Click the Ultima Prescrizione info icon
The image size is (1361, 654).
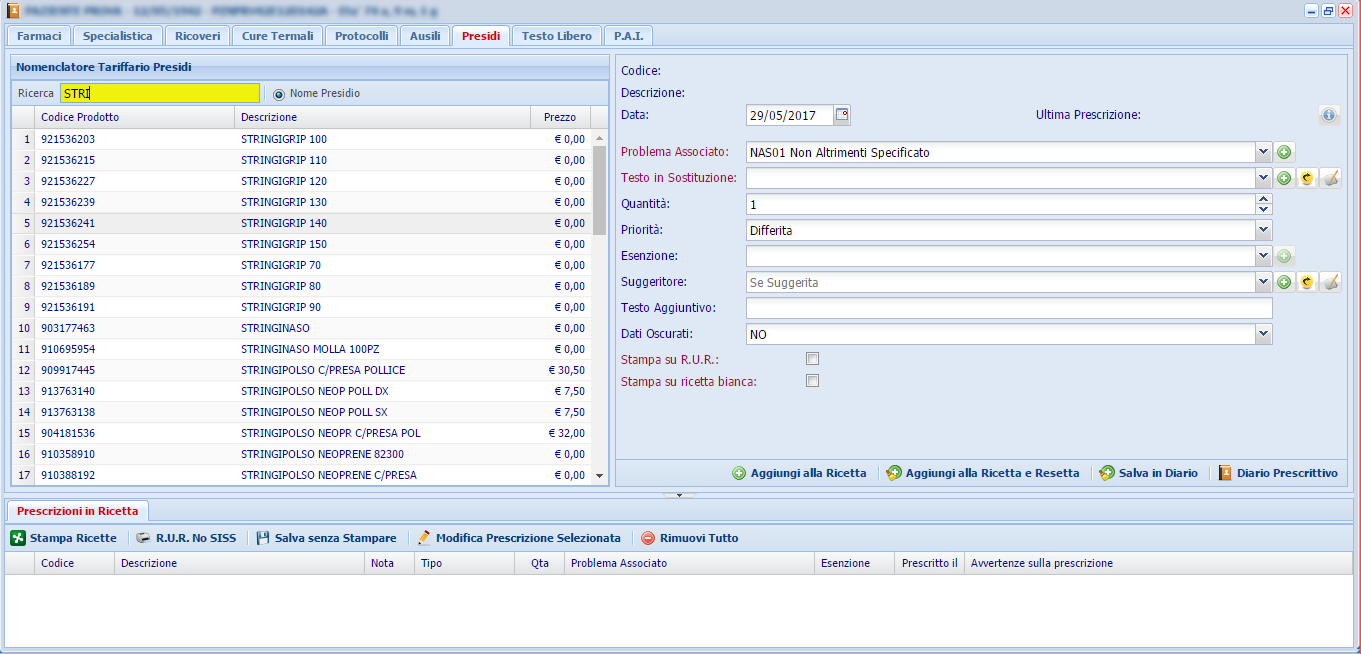1329,115
